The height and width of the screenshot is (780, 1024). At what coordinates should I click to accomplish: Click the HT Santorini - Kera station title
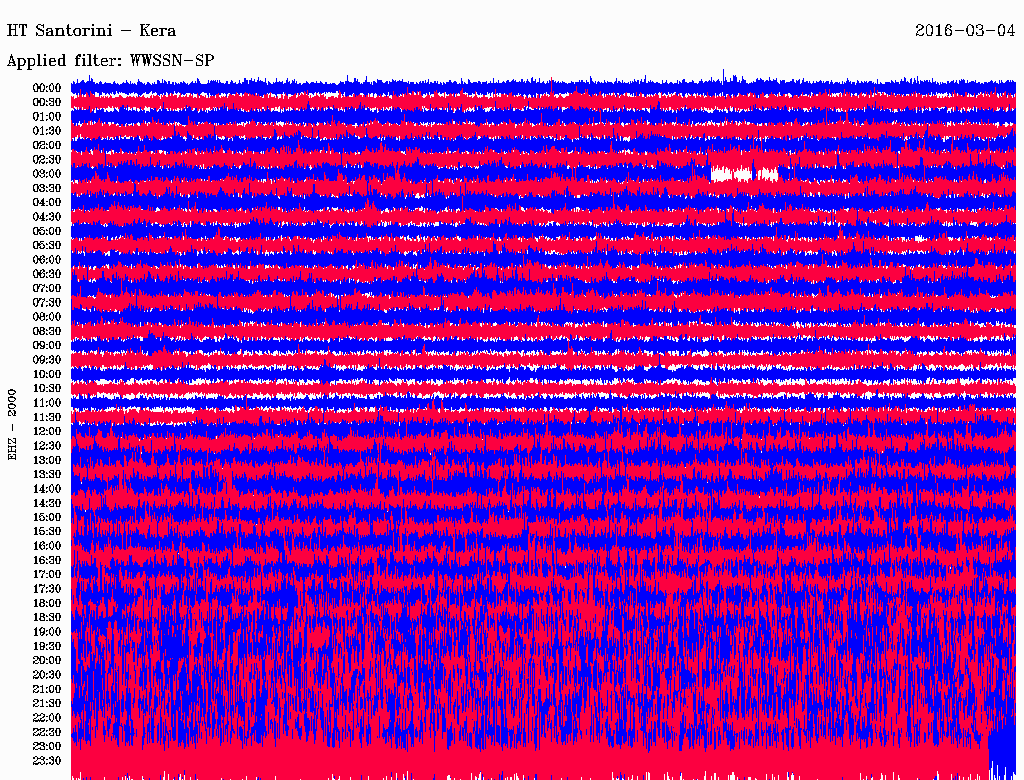[x=91, y=31]
